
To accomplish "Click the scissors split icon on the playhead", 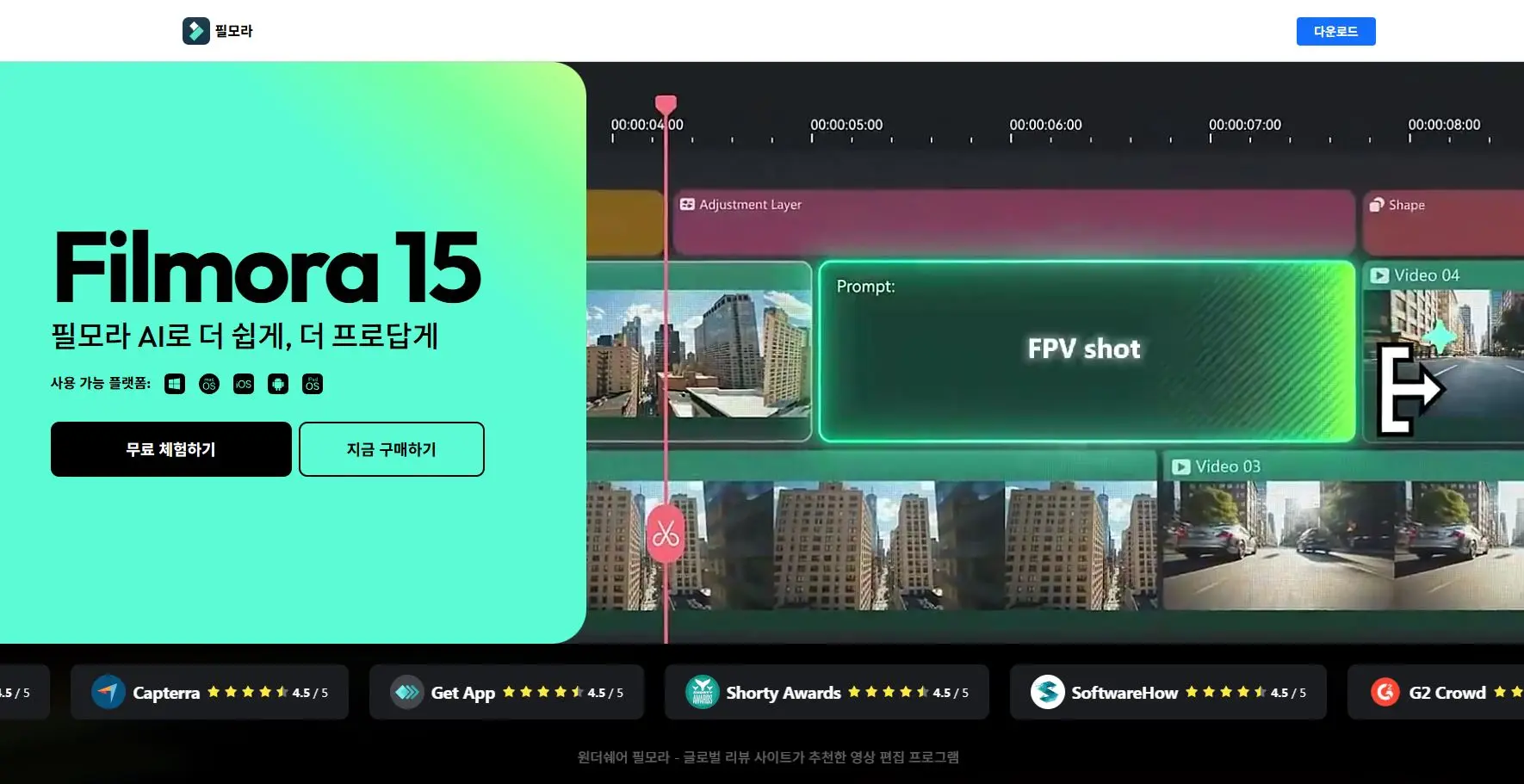I will pyautogui.click(x=666, y=534).
